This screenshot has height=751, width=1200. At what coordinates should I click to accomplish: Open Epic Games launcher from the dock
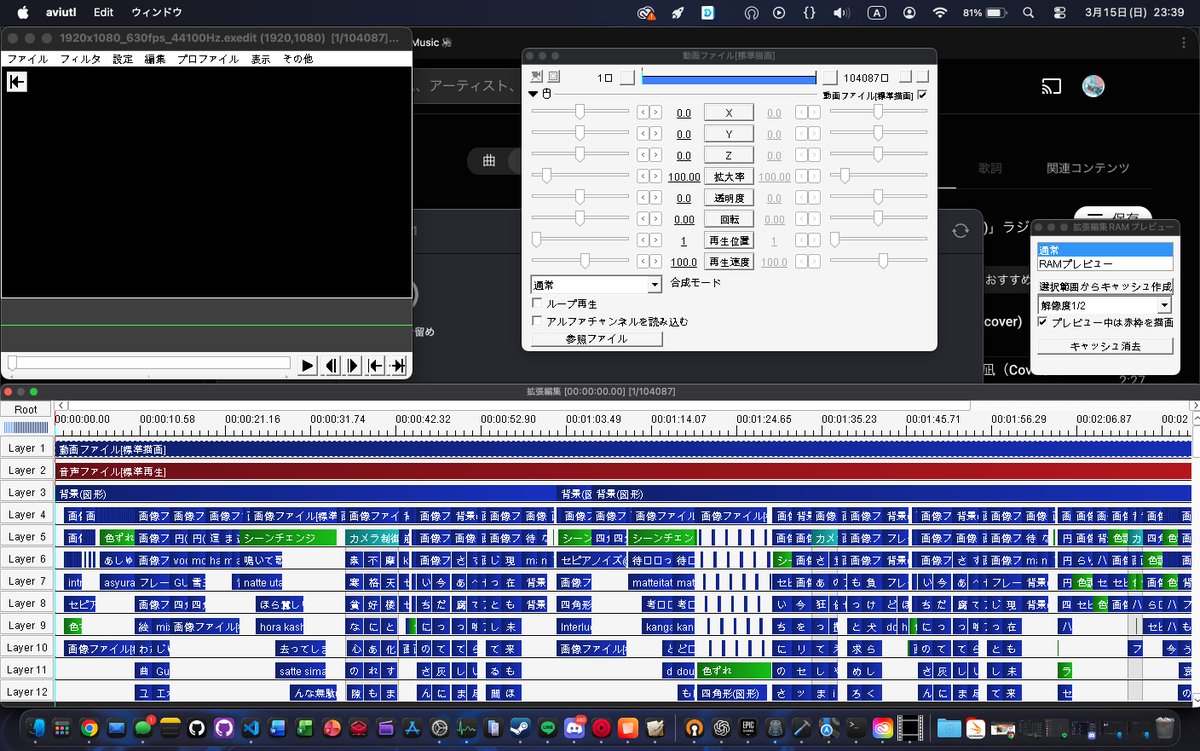point(747,728)
